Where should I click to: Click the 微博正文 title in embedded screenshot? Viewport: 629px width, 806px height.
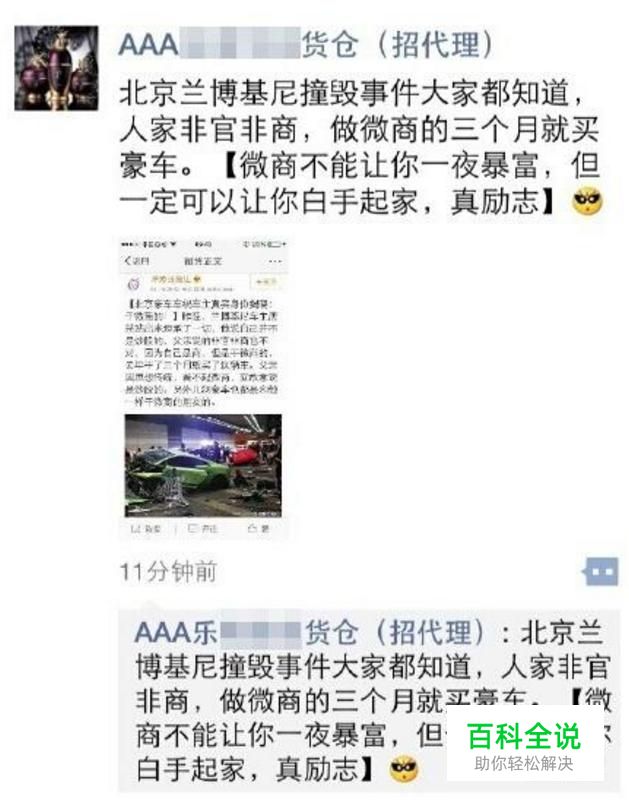[204, 261]
